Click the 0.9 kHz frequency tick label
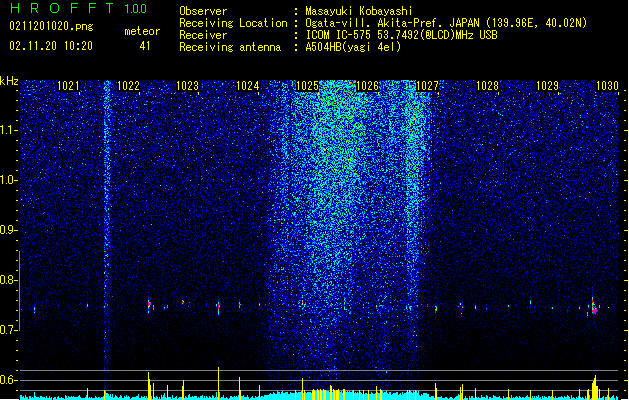The image size is (629, 400). (x=9, y=230)
